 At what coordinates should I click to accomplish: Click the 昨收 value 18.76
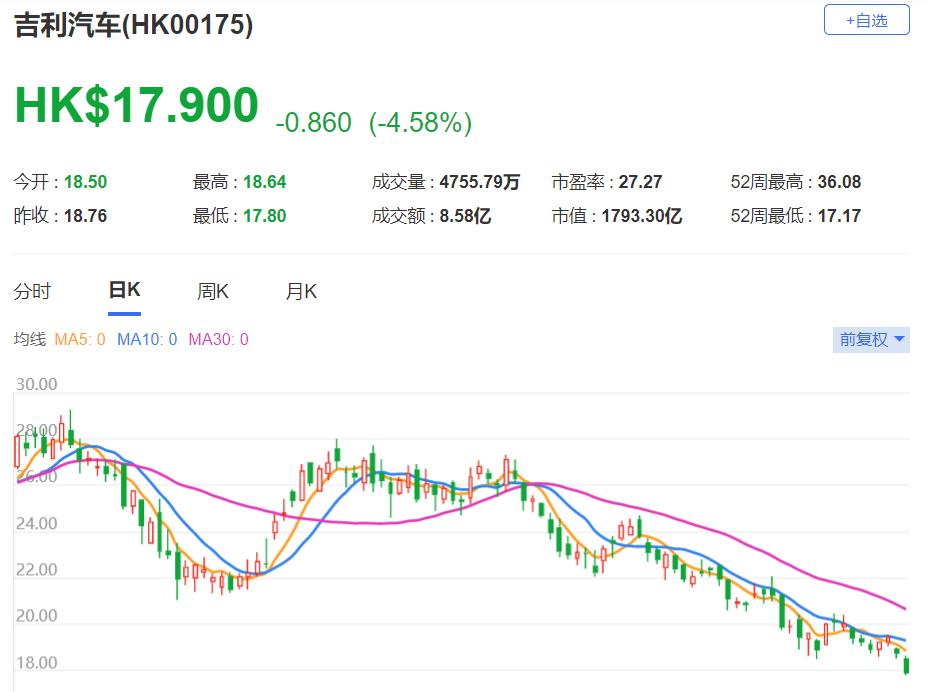(86, 216)
